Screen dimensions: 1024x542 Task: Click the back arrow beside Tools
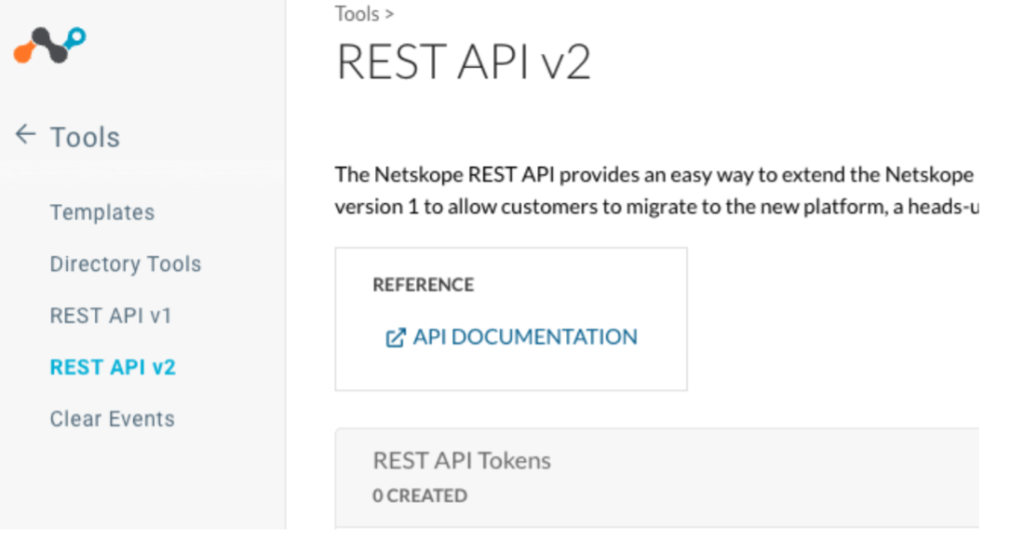[x=25, y=135]
